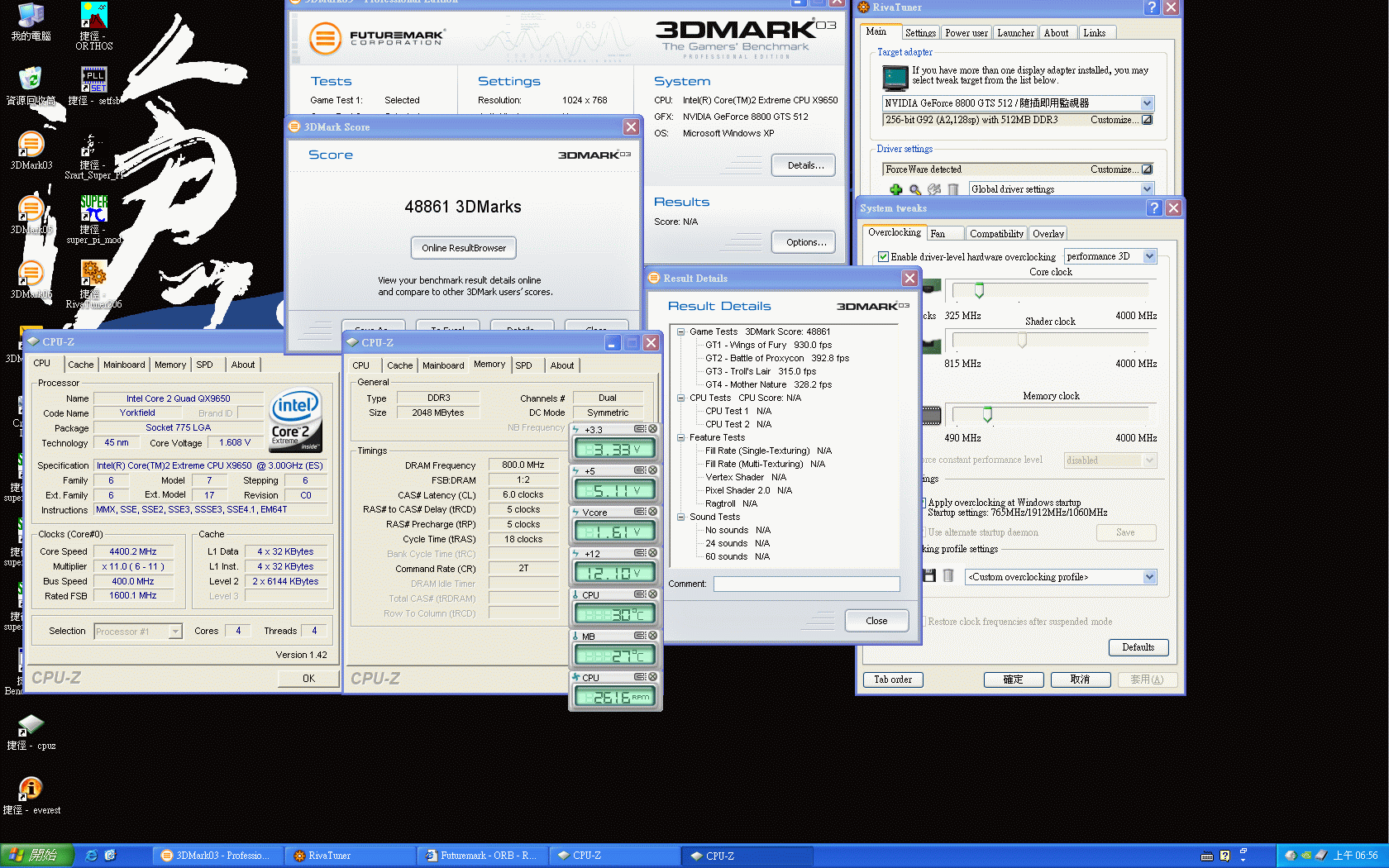Open the My Computer desktop icon
Image resolution: width=1389 pixels, height=868 pixels.
[x=31, y=21]
